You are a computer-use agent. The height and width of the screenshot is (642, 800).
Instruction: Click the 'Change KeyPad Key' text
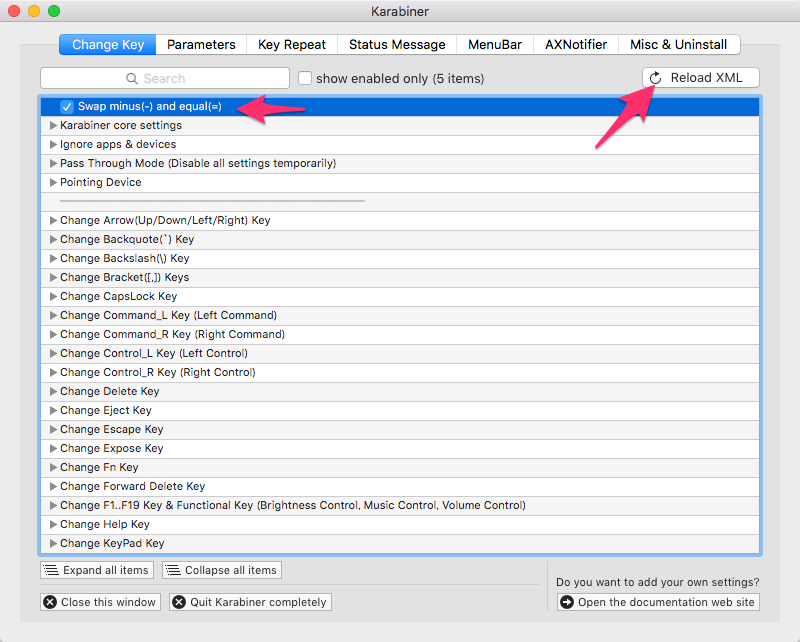click(x=112, y=544)
